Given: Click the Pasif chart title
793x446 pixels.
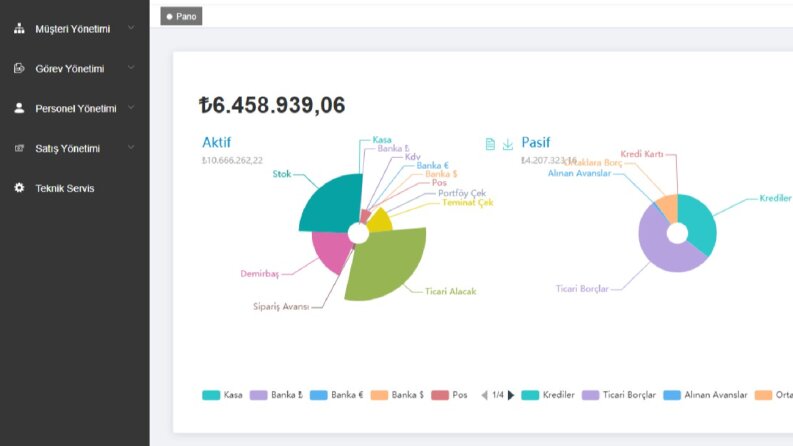Looking at the screenshot, I should point(536,143).
